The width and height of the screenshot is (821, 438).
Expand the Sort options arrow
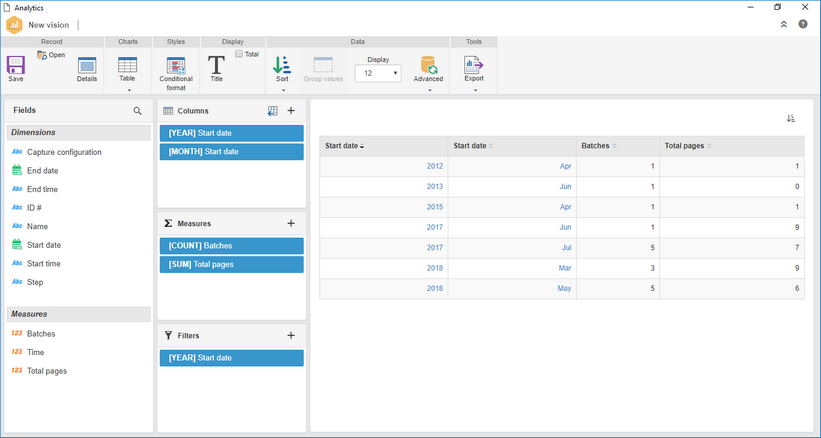point(283,90)
